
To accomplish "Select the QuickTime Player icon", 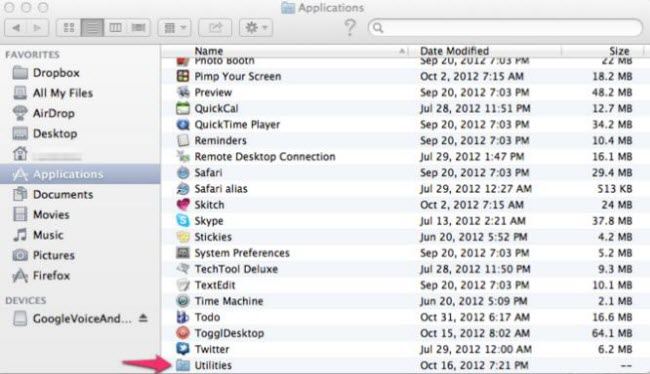I will [183, 124].
